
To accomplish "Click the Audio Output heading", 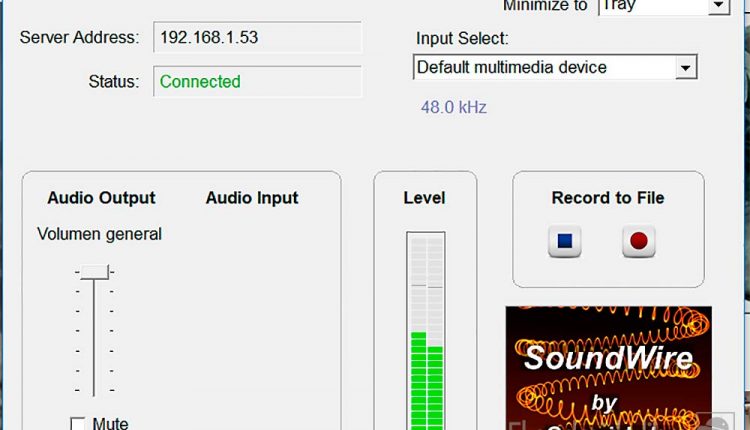I will click(x=101, y=198).
